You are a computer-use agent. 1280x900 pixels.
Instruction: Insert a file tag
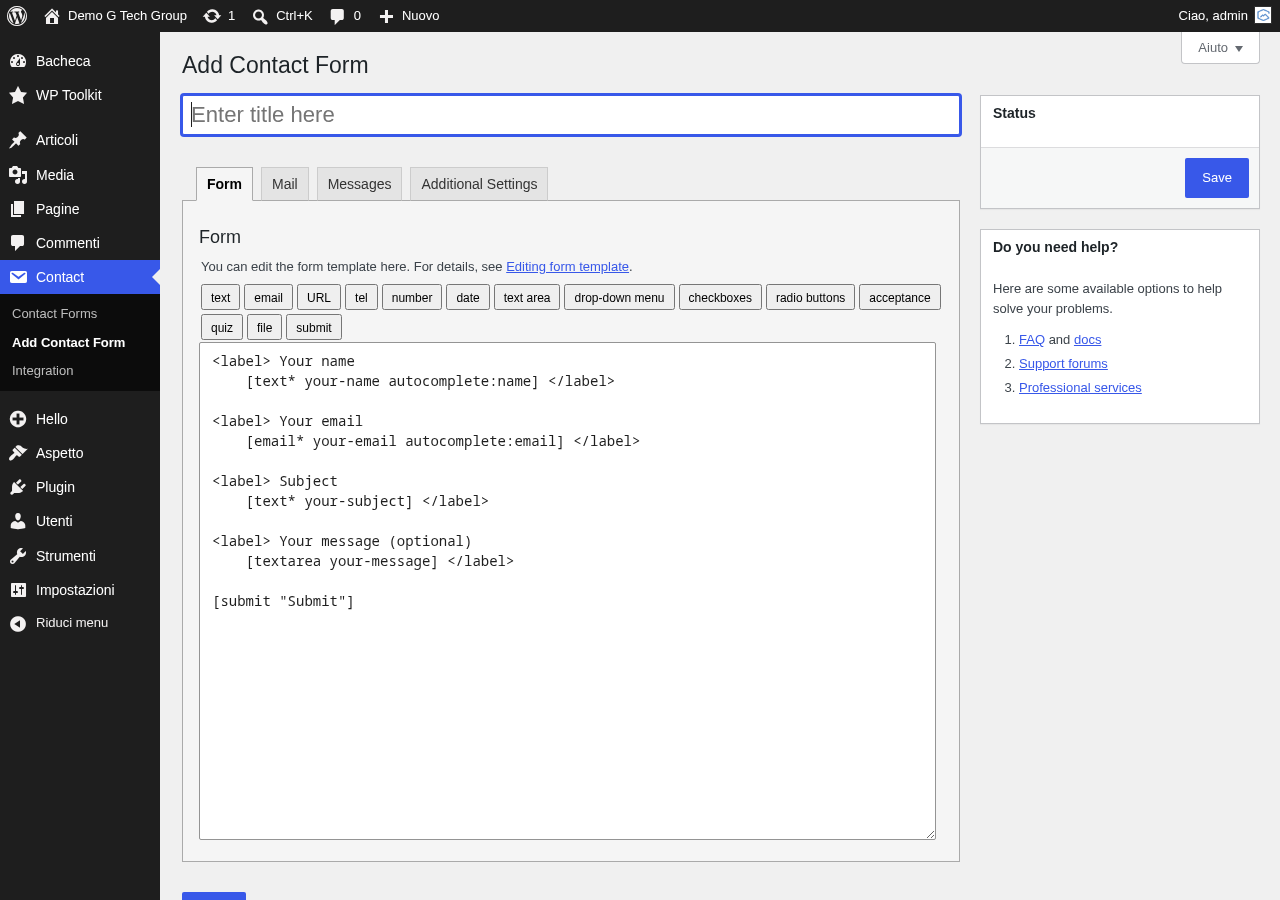point(264,327)
